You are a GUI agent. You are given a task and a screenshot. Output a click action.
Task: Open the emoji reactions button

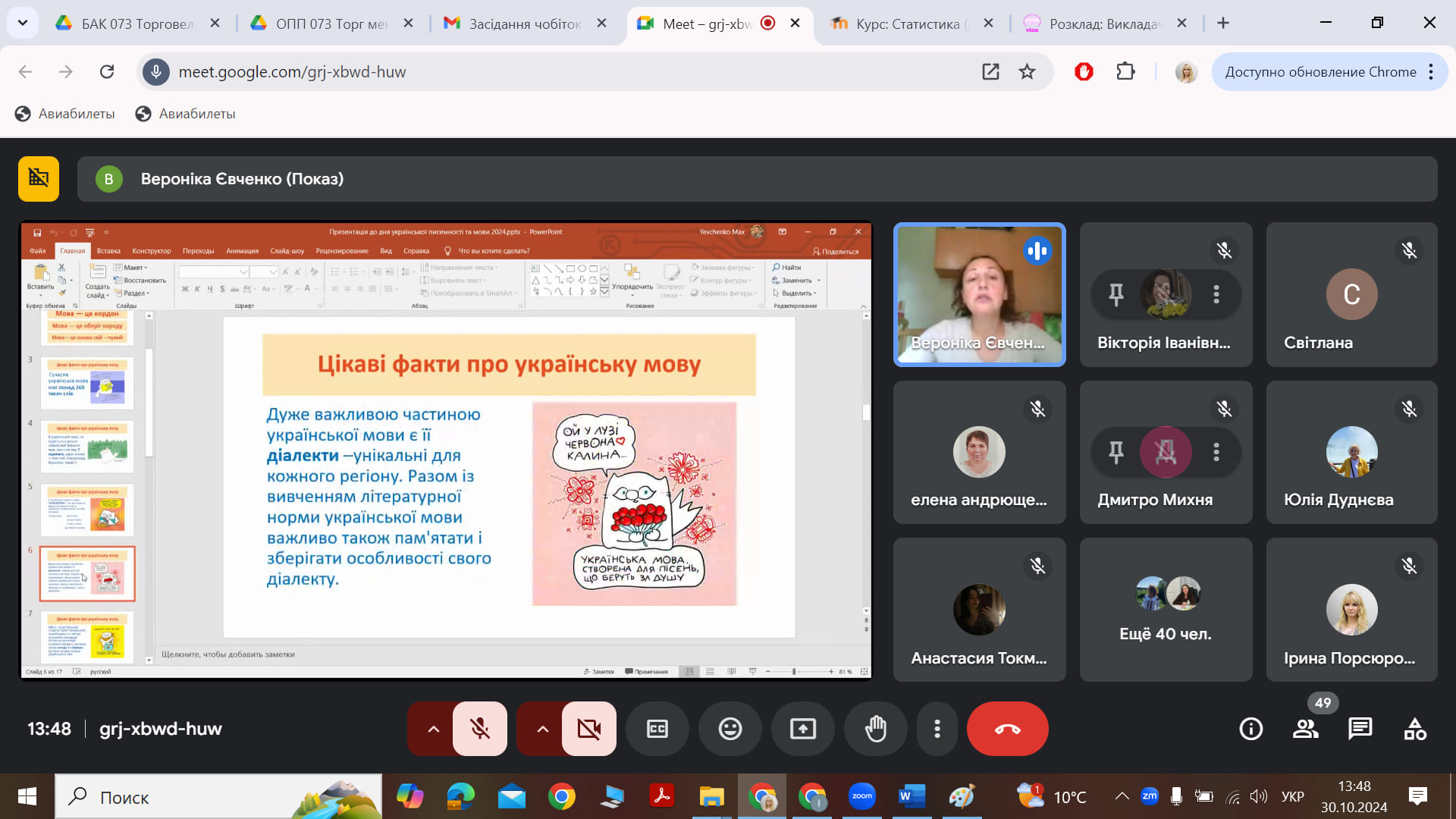coord(730,729)
